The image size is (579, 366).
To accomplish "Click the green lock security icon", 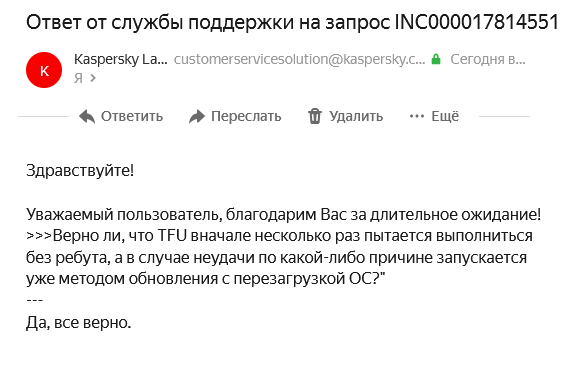I will [x=436, y=59].
